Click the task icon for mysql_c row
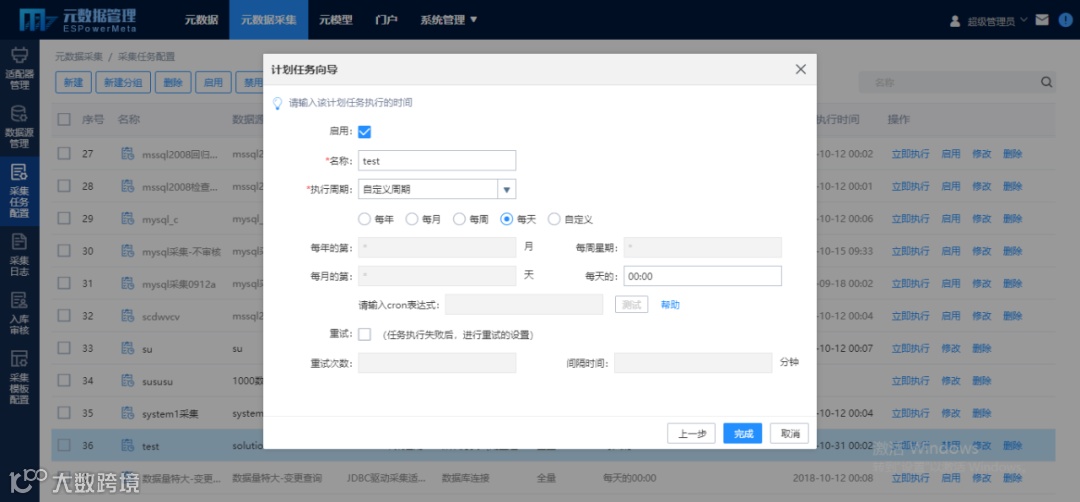Viewport: 1080px width, 502px height. pyautogui.click(x=127, y=218)
